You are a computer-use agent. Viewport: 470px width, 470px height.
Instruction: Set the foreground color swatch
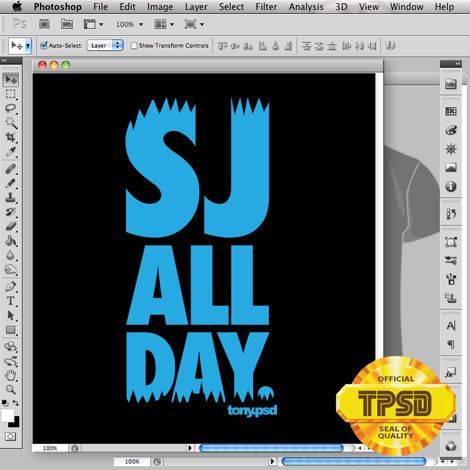pyautogui.click(x=7, y=415)
